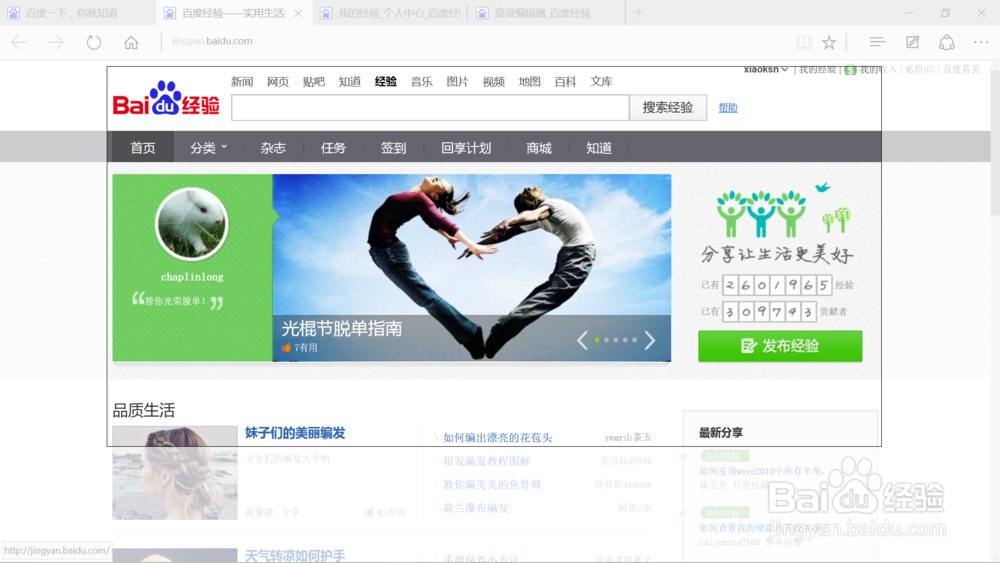The width and height of the screenshot is (1000, 563).
Task: Open the 光棍节脱单指南 banner title
Action: pyautogui.click(x=342, y=328)
